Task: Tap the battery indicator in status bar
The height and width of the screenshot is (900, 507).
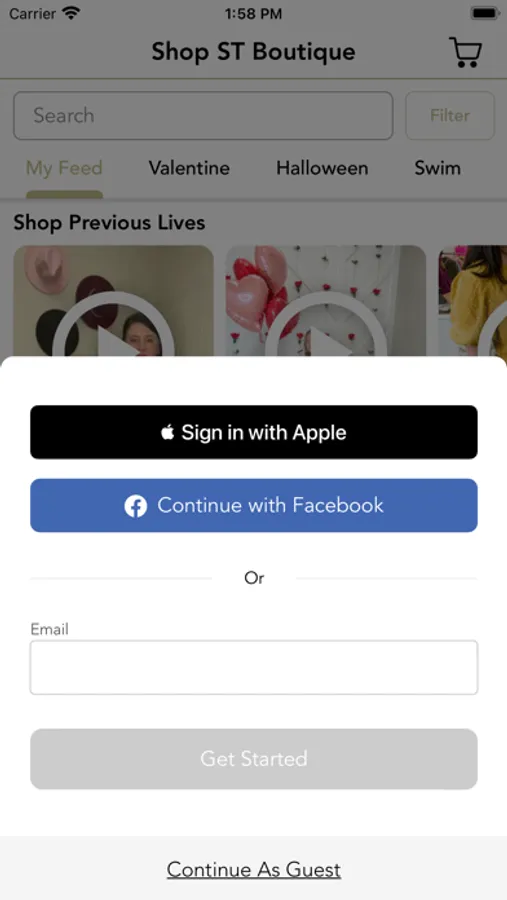Action: pyautogui.click(x=485, y=13)
